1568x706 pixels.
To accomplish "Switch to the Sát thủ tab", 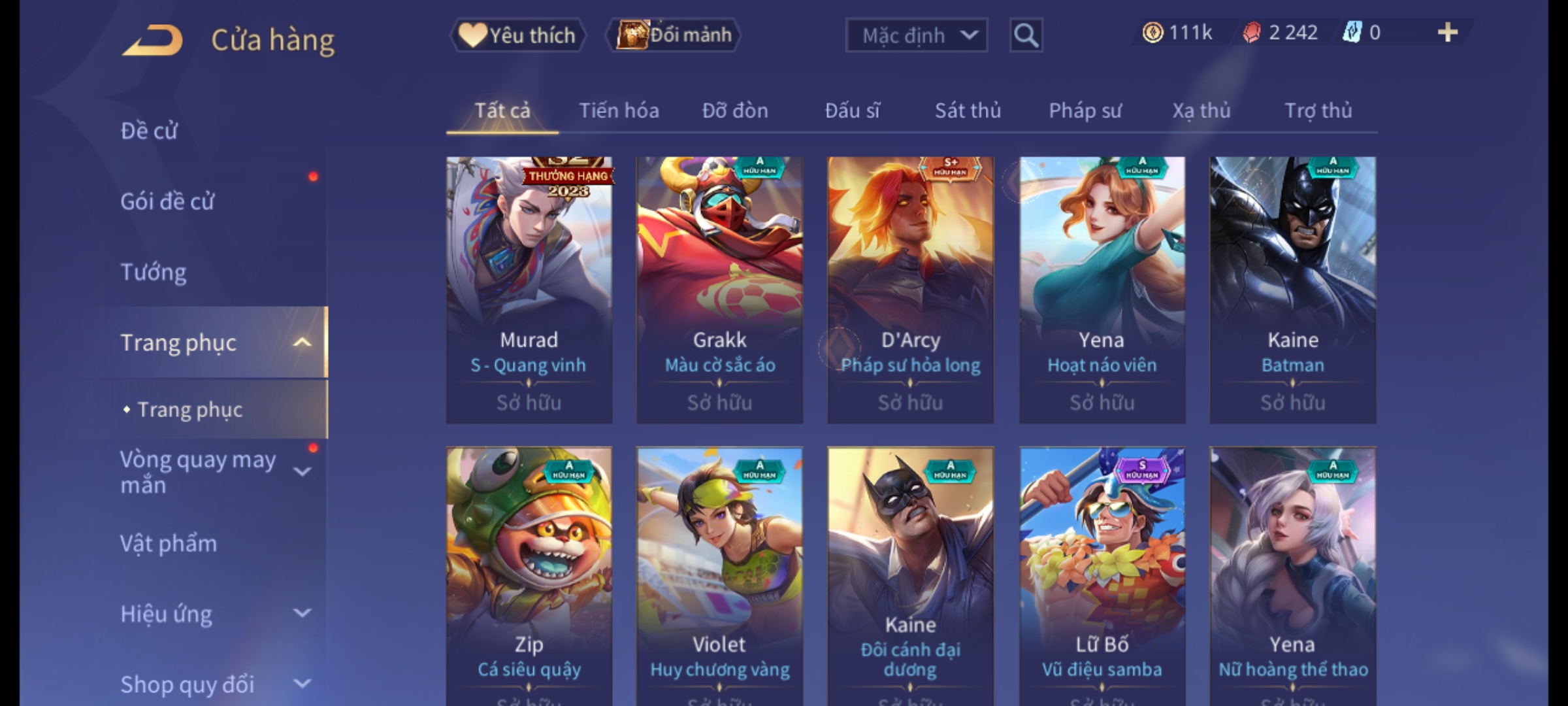I will pyautogui.click(x=968, y=110).
